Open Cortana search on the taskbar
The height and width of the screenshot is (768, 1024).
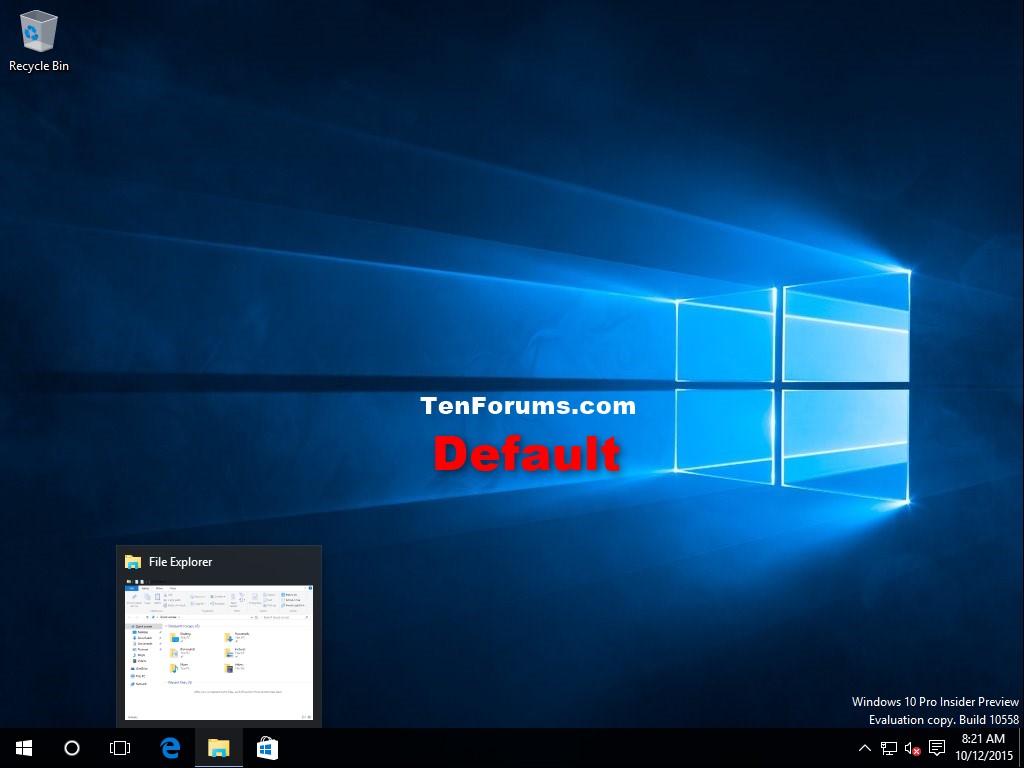71,747
